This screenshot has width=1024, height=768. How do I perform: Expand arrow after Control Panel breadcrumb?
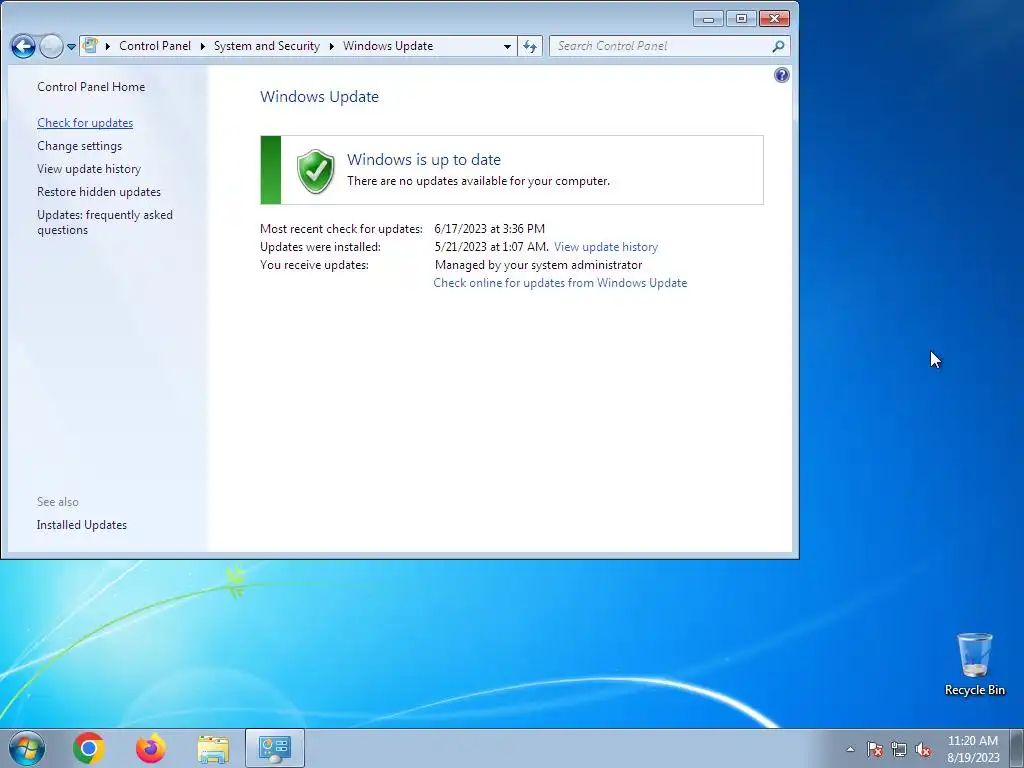point(202,46)
